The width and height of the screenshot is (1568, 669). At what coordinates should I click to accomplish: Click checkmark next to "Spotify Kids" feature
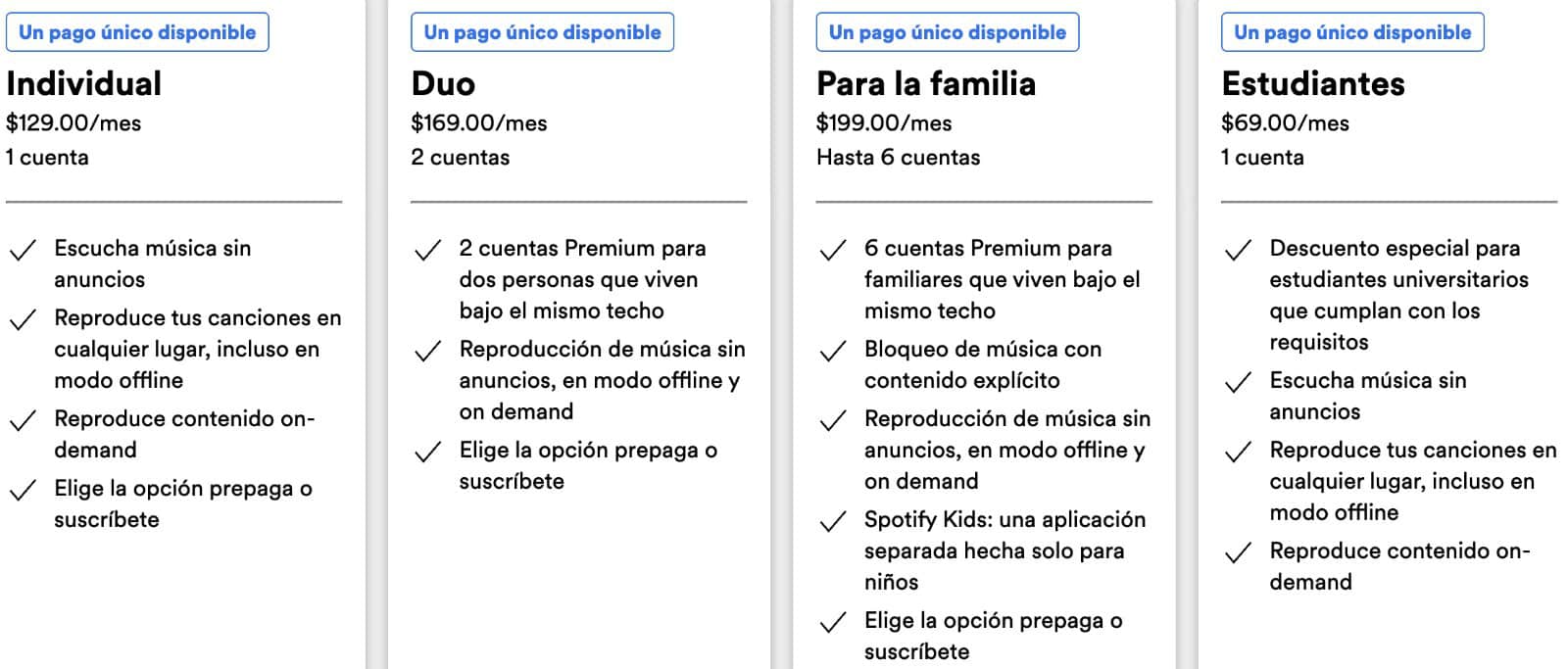coord(832,522)
